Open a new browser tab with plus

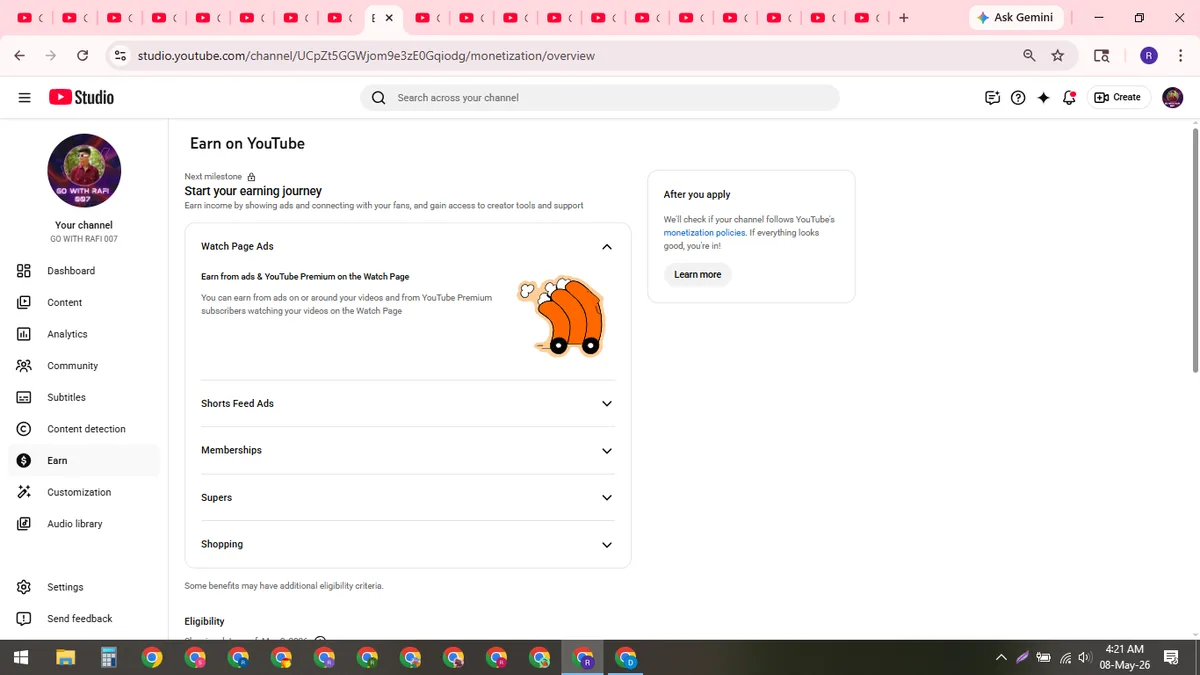coord(904,18)
